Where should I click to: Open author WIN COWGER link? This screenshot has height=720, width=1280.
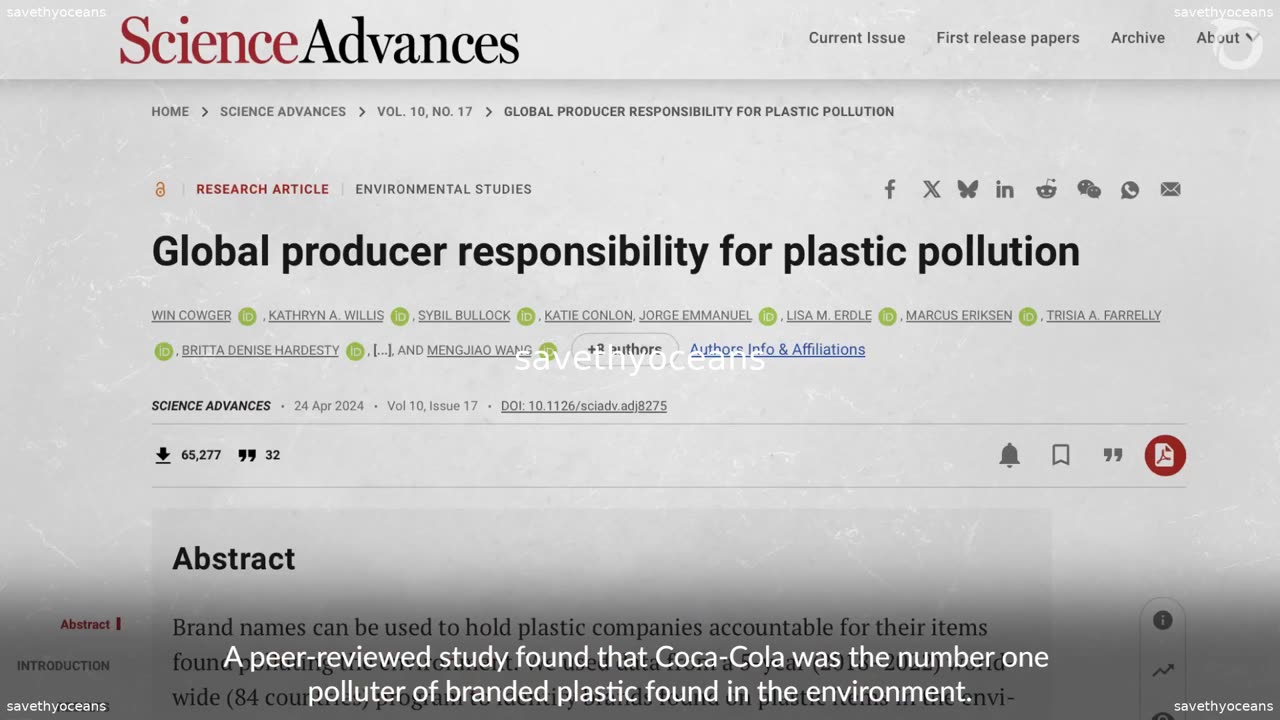(x=191, y=316)
